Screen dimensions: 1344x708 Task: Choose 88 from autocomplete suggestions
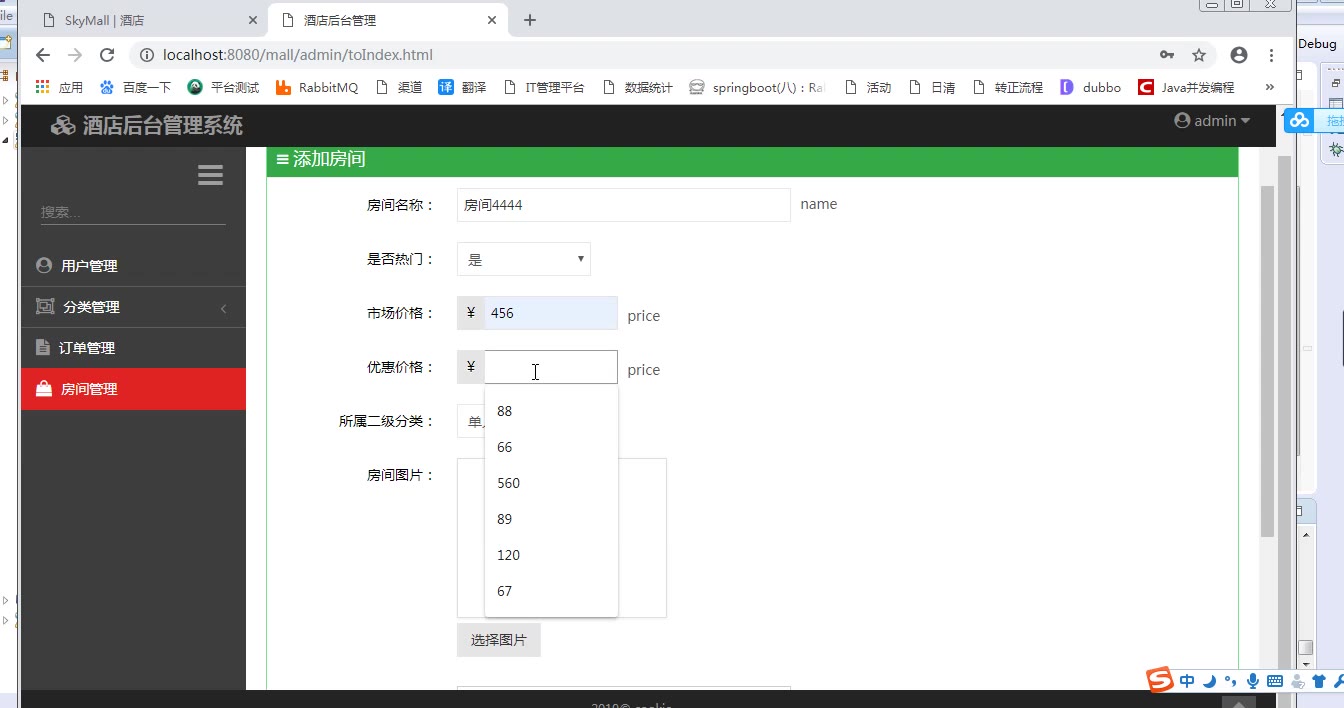tap(551, 411)
